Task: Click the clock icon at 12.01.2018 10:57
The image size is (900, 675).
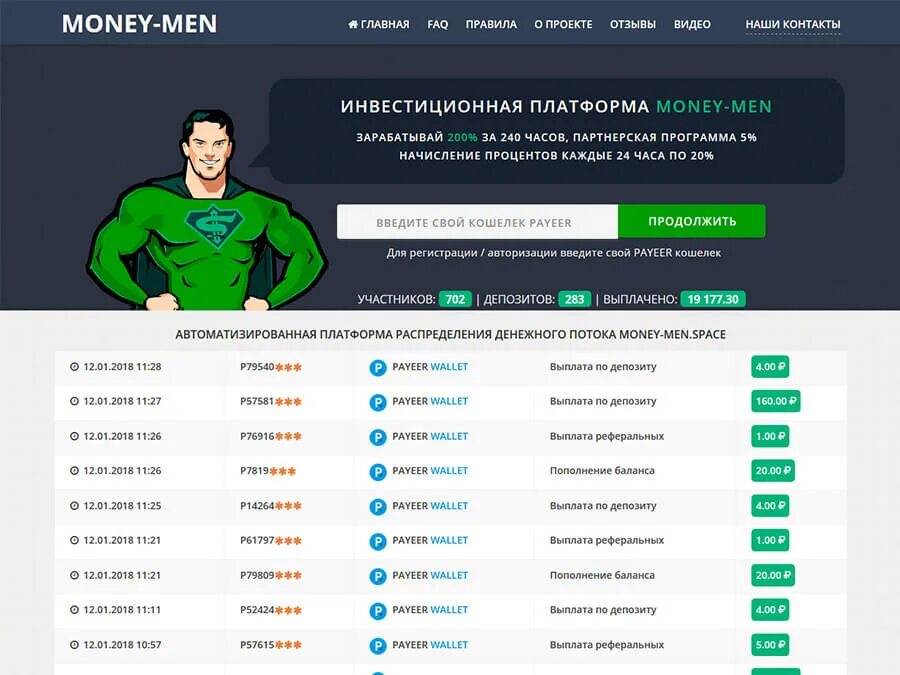Action: pos(74,645)
